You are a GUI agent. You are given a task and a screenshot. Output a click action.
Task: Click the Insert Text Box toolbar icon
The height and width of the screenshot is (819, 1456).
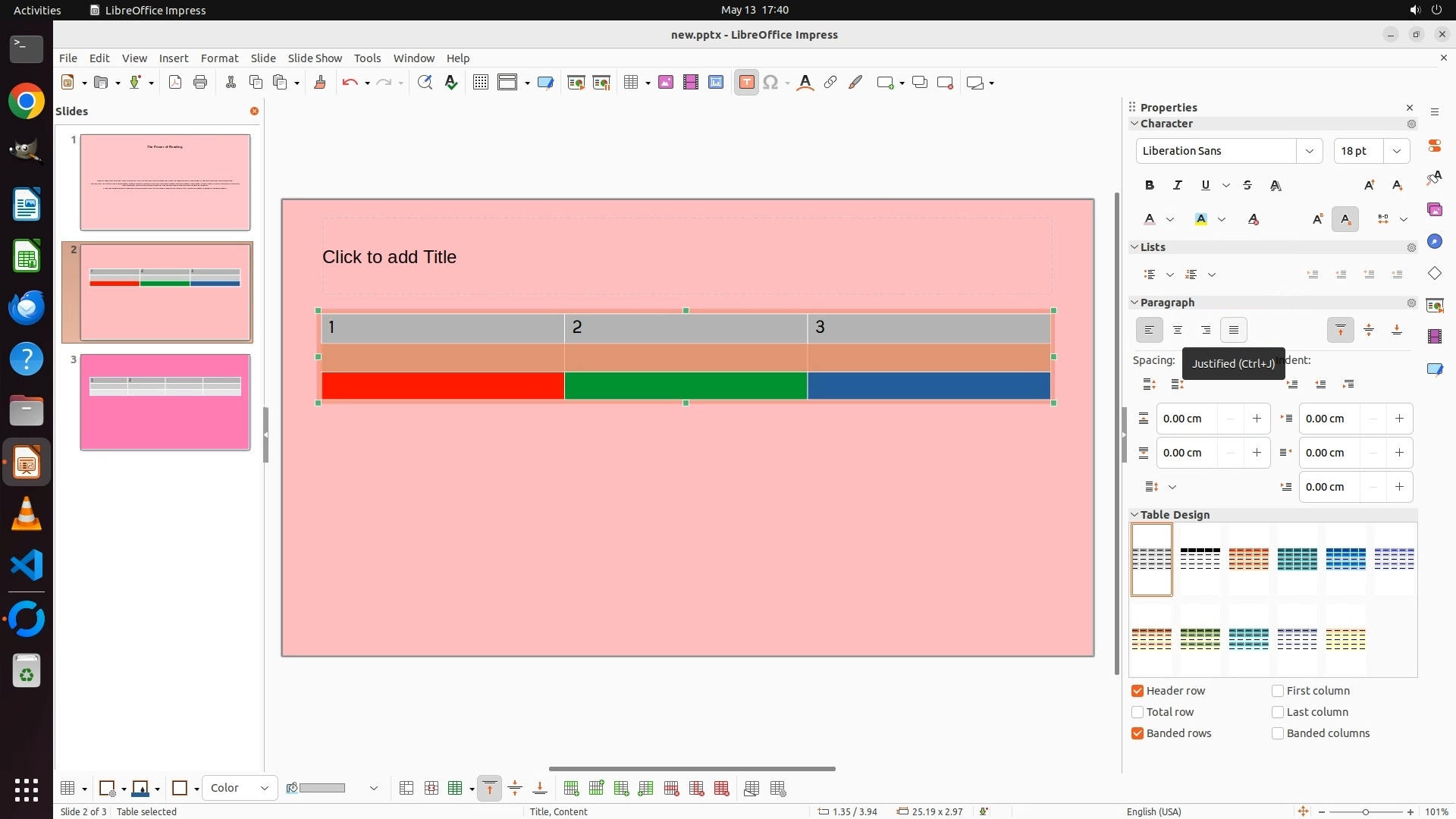(x=746, y=83)
